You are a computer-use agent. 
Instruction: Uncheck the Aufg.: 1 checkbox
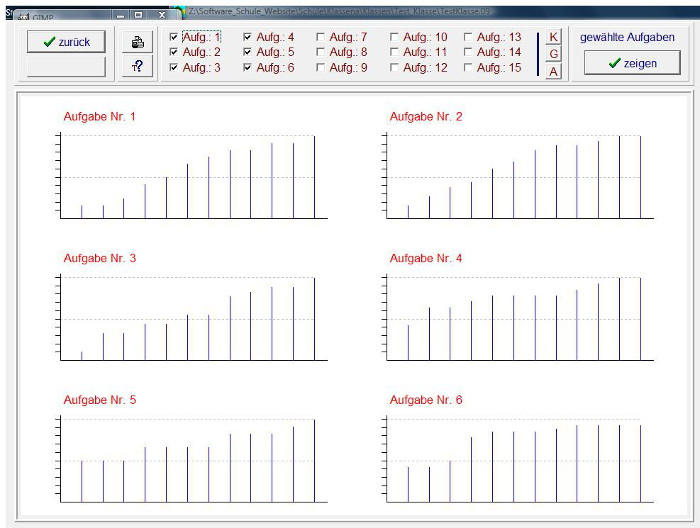tap(175, 37)
